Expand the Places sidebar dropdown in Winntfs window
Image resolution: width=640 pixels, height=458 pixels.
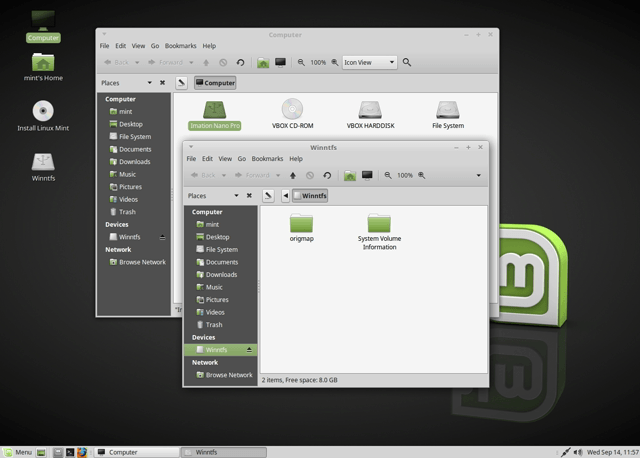(236, 196)
